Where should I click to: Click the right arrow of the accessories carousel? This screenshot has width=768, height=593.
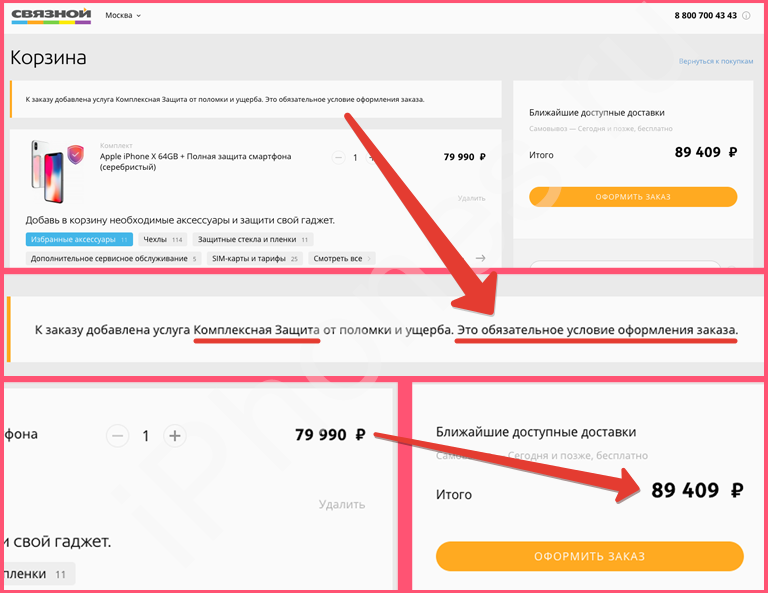[480, 258]
